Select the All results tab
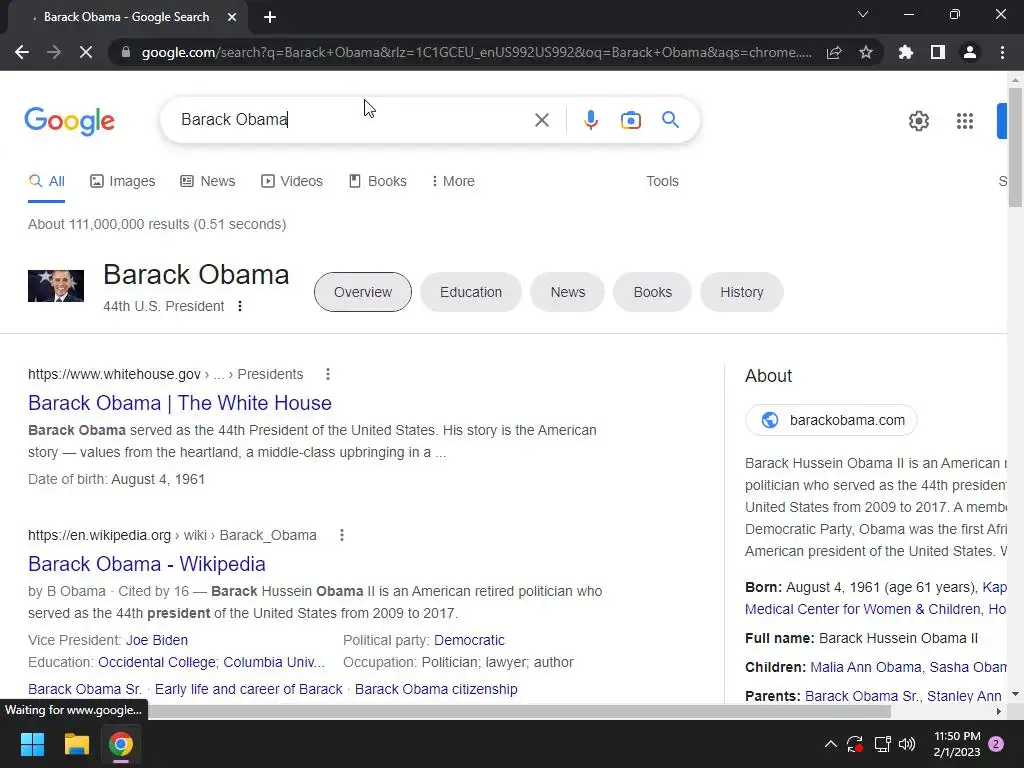Image resolution: width=1024 pixels, height=768 pixels. pos(46,182)
